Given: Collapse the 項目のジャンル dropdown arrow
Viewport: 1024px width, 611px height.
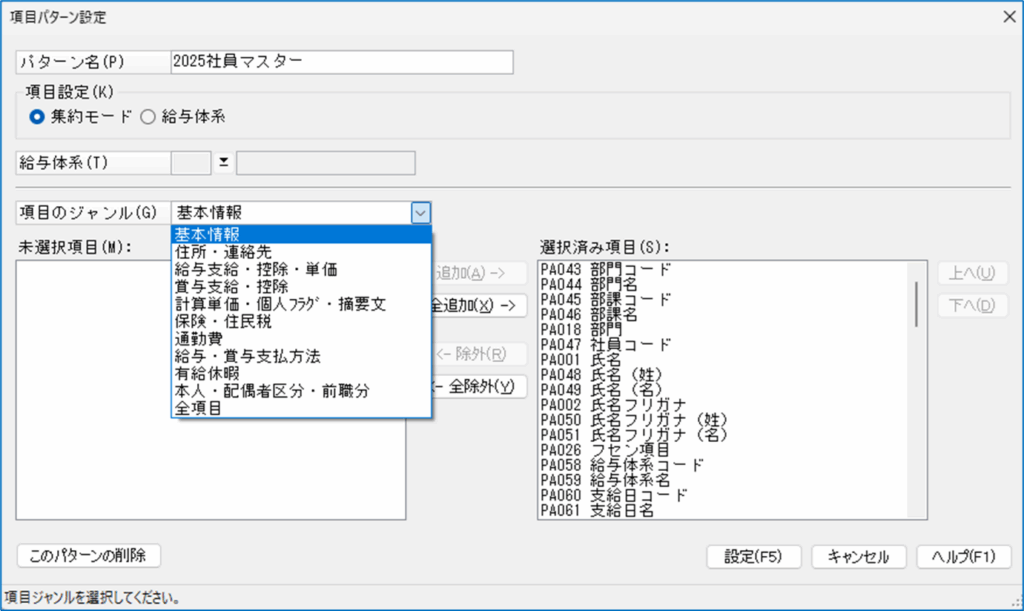Looking at the screenshot, I should point(421,212).
